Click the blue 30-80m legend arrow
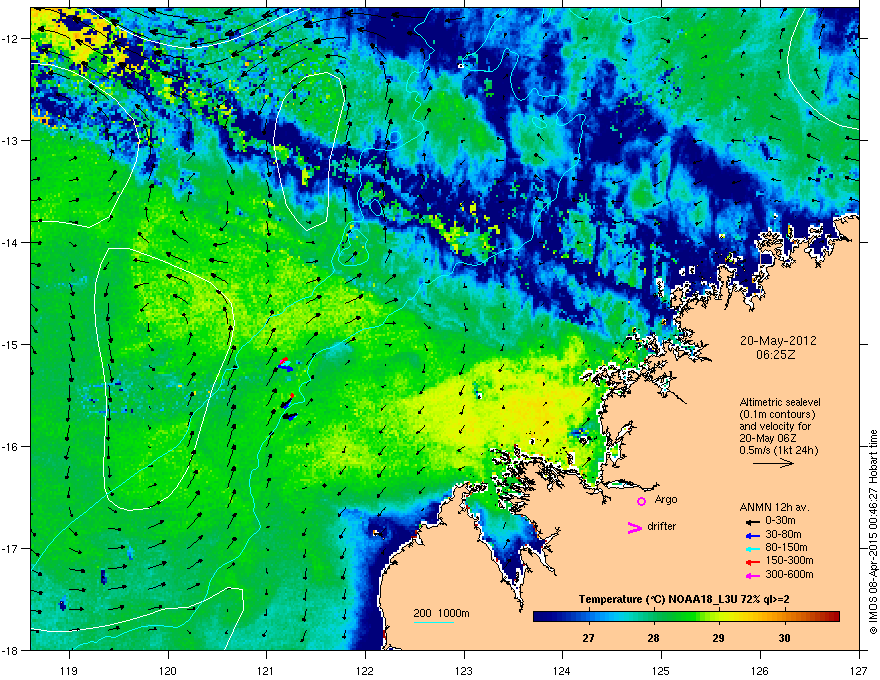The width and height of the screenshot is (880, 680). (752, 535)
